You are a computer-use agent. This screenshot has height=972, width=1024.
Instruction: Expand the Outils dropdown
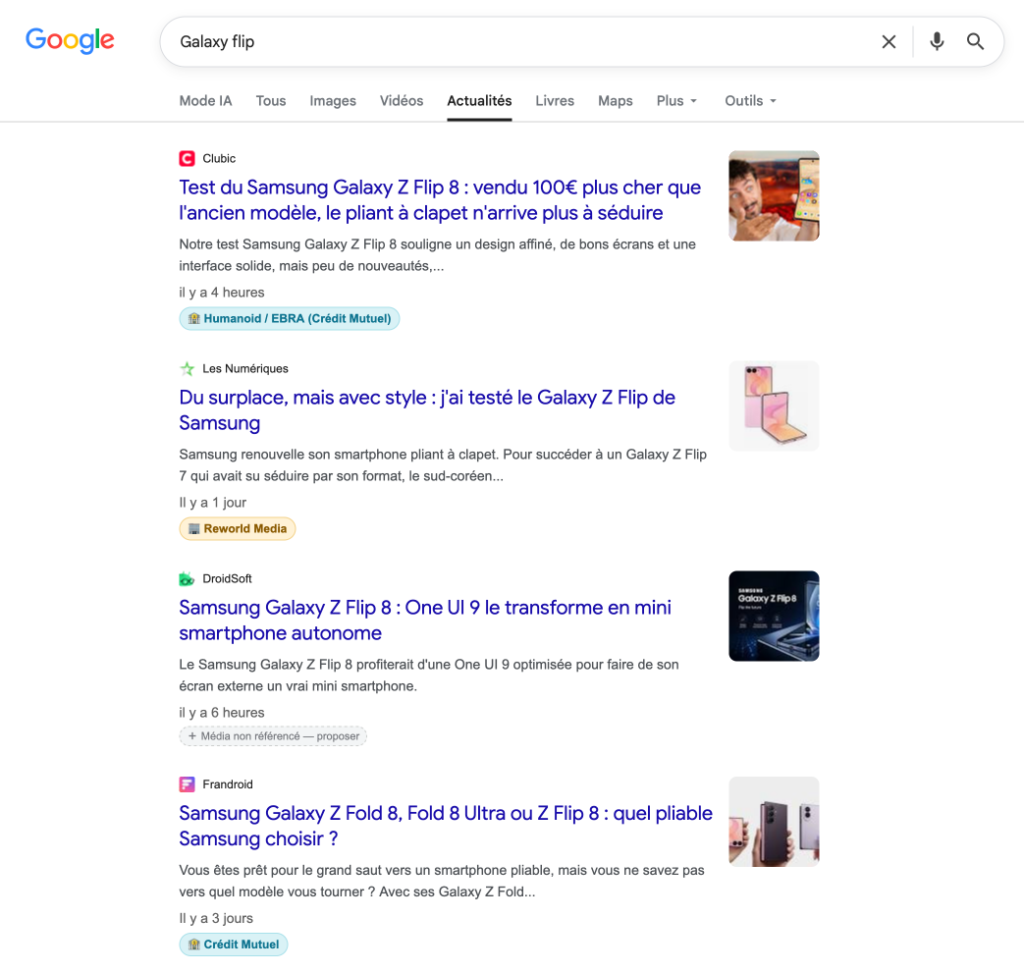click(750, 101)
